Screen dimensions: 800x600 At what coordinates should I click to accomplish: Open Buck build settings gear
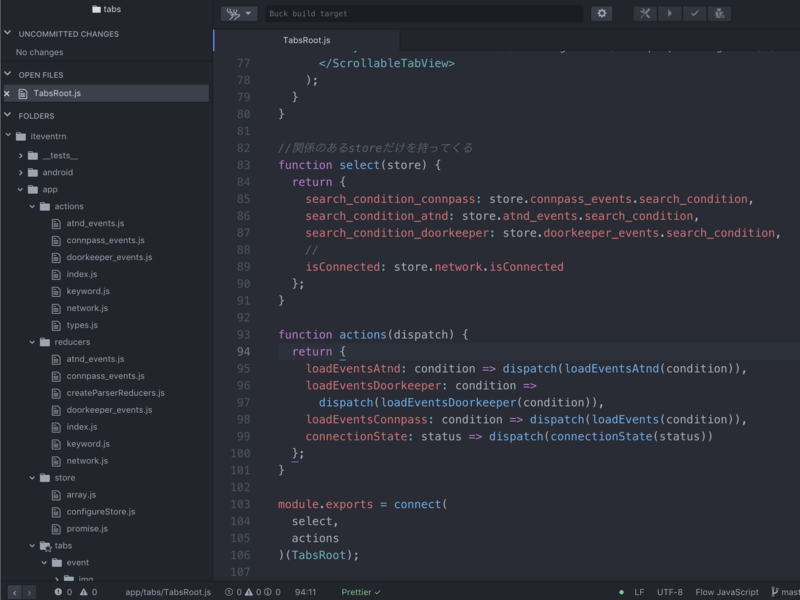601,14
